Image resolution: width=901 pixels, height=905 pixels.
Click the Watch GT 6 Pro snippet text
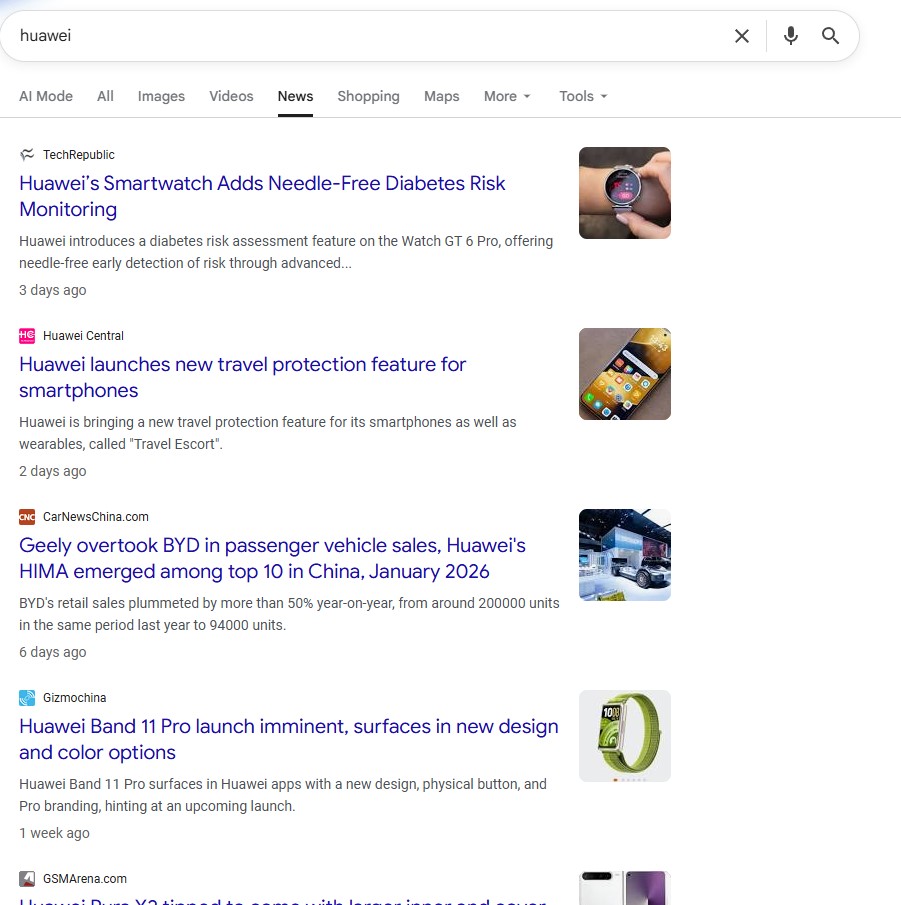286,252
